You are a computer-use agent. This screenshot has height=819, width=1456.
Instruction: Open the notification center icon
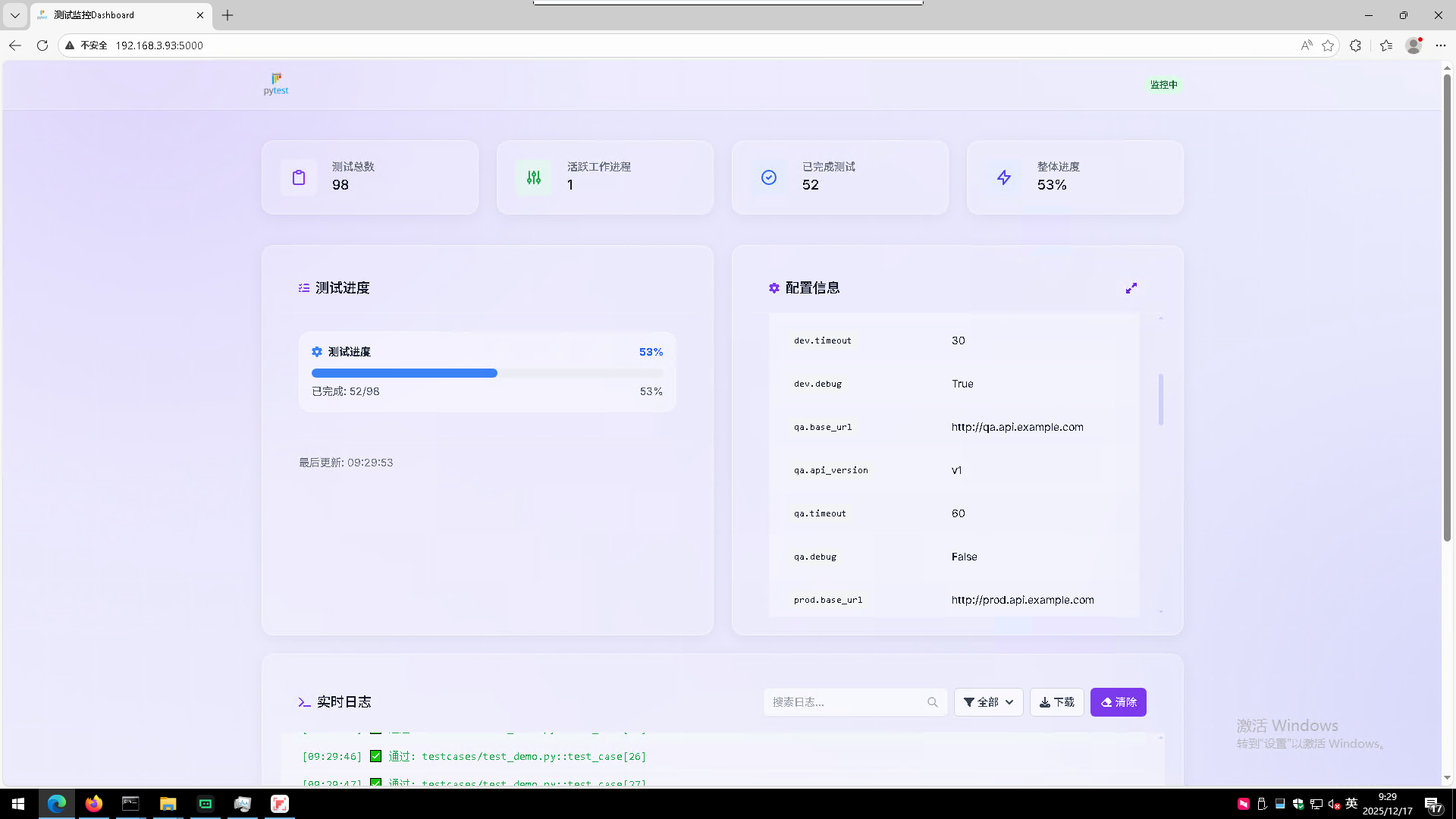pos(1432,805)
